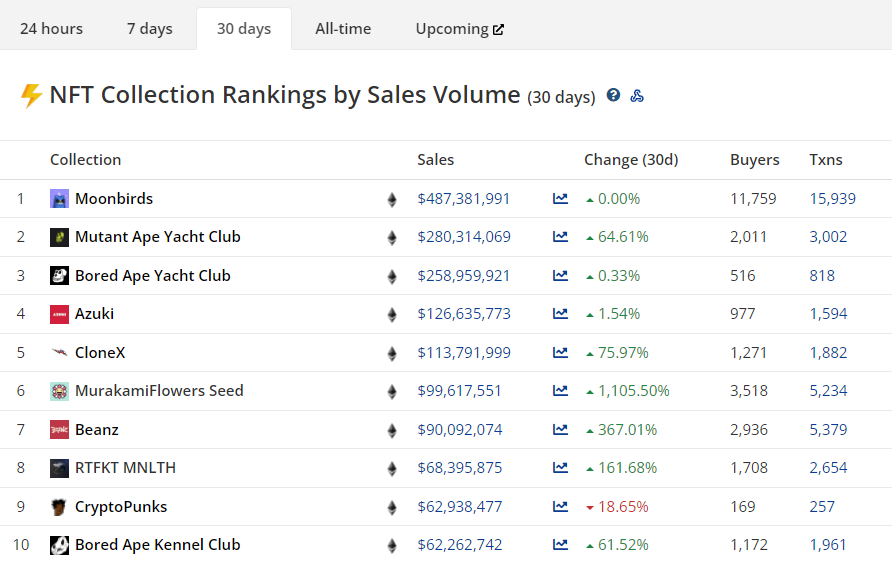Viewport: 892px width, 564px height.
Task: Open the chart icon for Beanz
Action: pyautogui.click(x=560, y=430)
